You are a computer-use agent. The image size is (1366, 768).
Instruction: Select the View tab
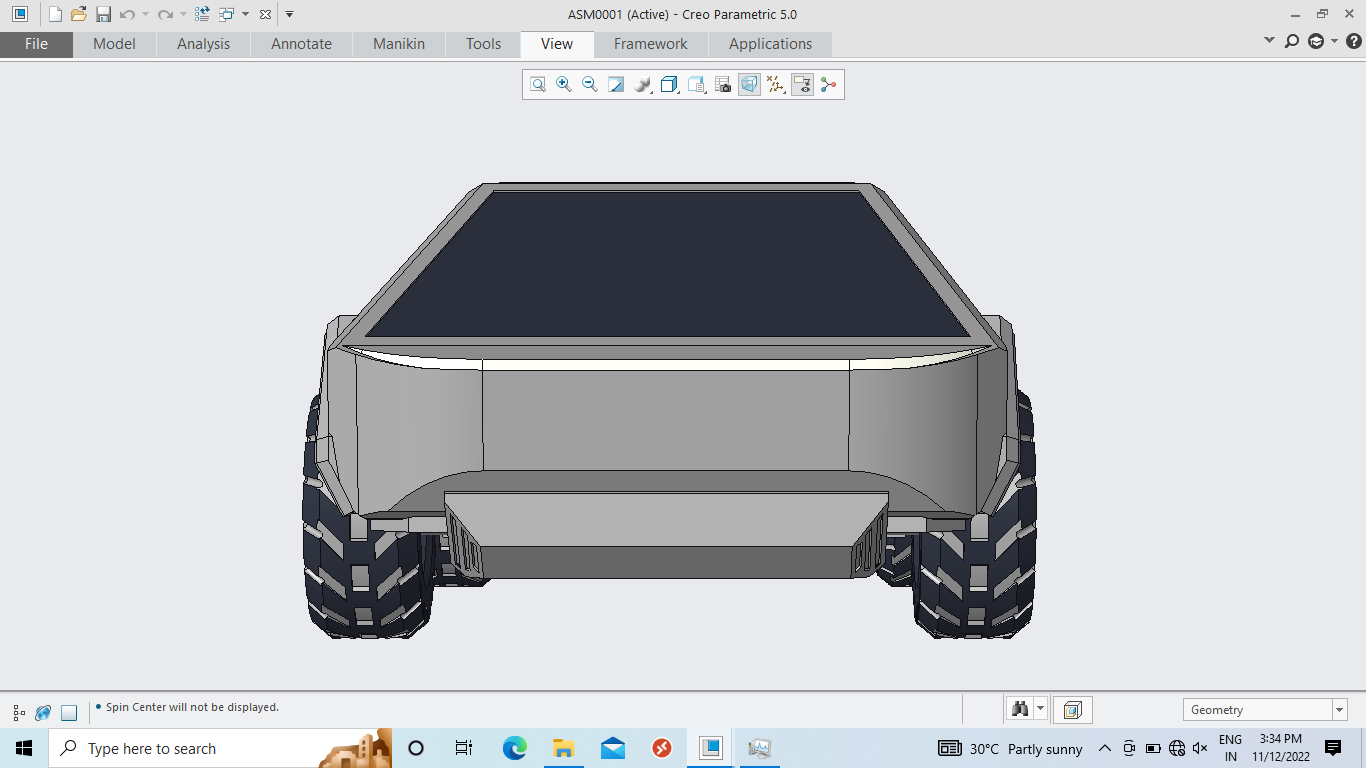point(557,44)
